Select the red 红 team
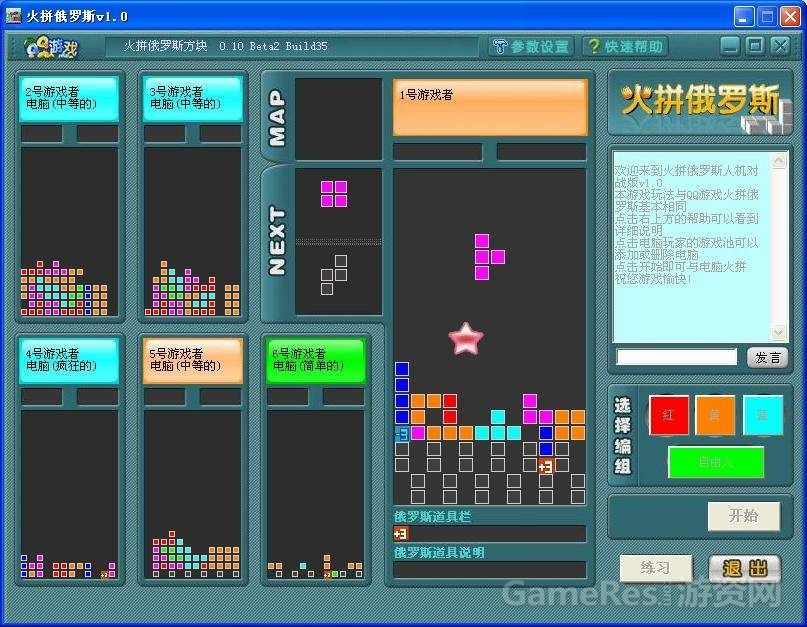The height and width of the screenshot is (627, 807). coord(668,415)
